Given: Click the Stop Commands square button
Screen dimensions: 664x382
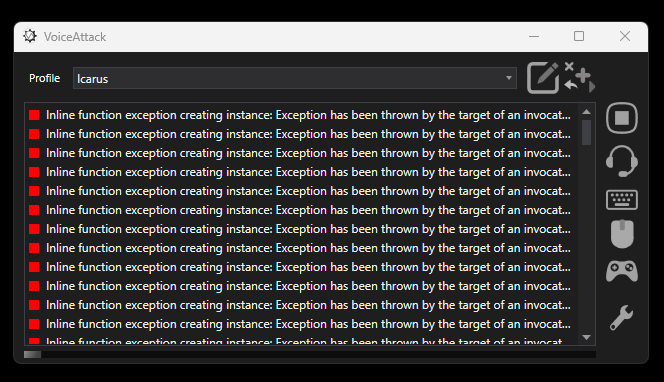Looking at the screenshot, I should point(622,118).
